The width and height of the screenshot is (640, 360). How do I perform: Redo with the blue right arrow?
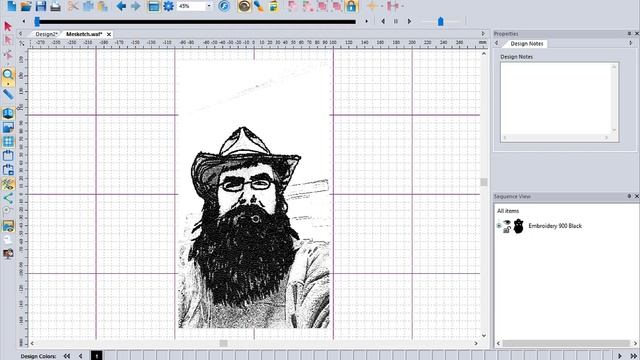136,6
